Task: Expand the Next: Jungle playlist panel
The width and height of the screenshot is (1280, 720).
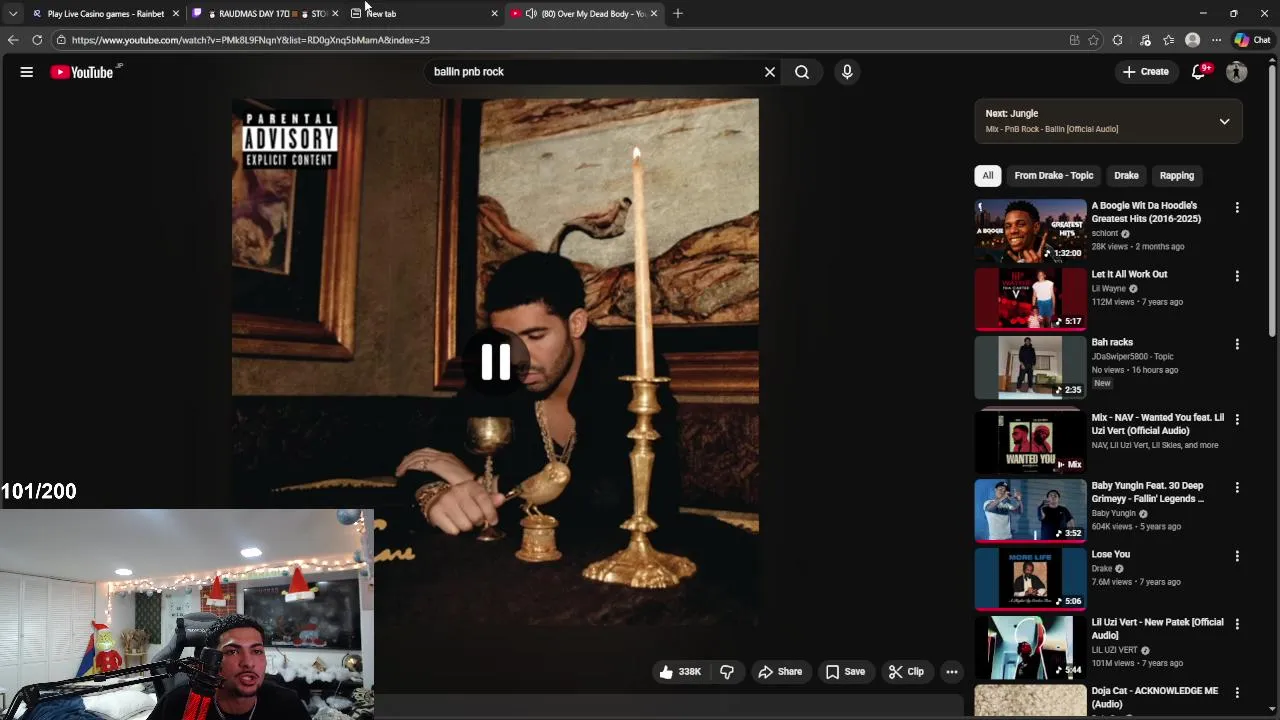Action: [1224, 121]
